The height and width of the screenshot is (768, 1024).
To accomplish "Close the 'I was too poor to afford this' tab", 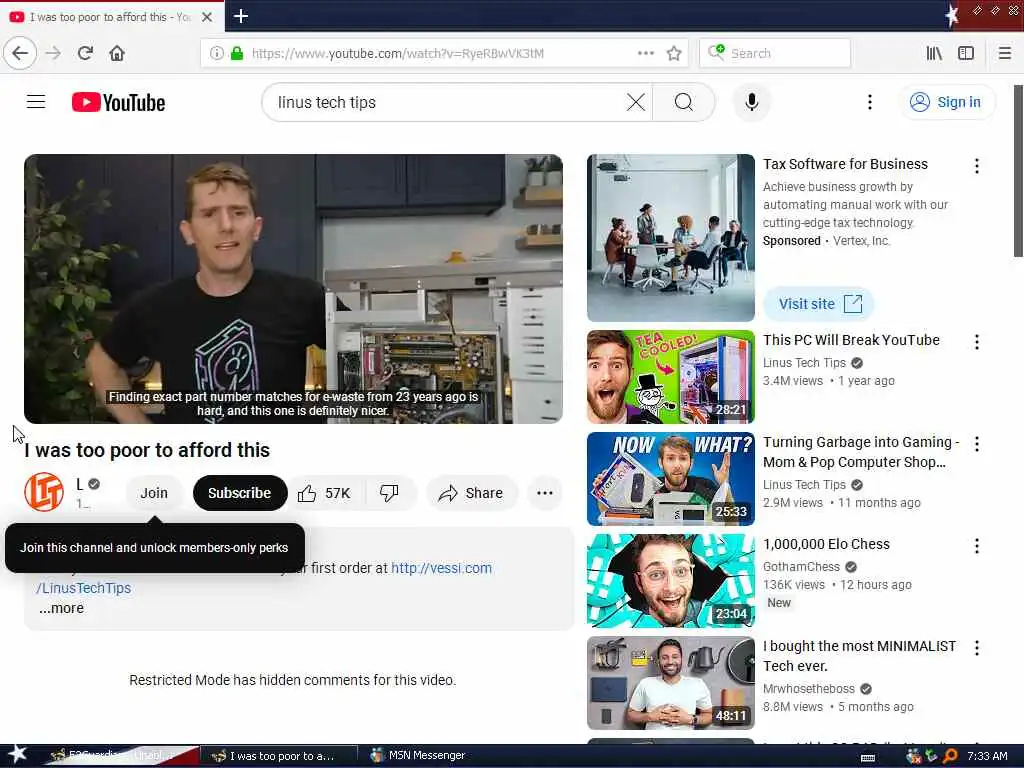I will [207, 17].
